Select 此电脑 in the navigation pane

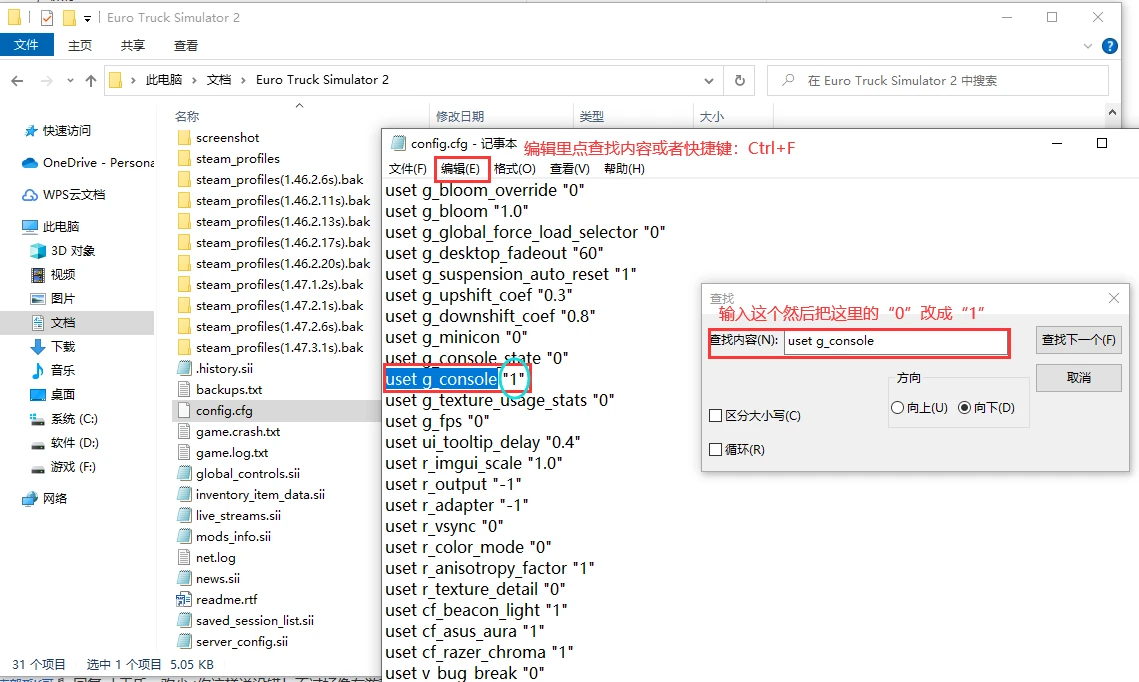51,227
